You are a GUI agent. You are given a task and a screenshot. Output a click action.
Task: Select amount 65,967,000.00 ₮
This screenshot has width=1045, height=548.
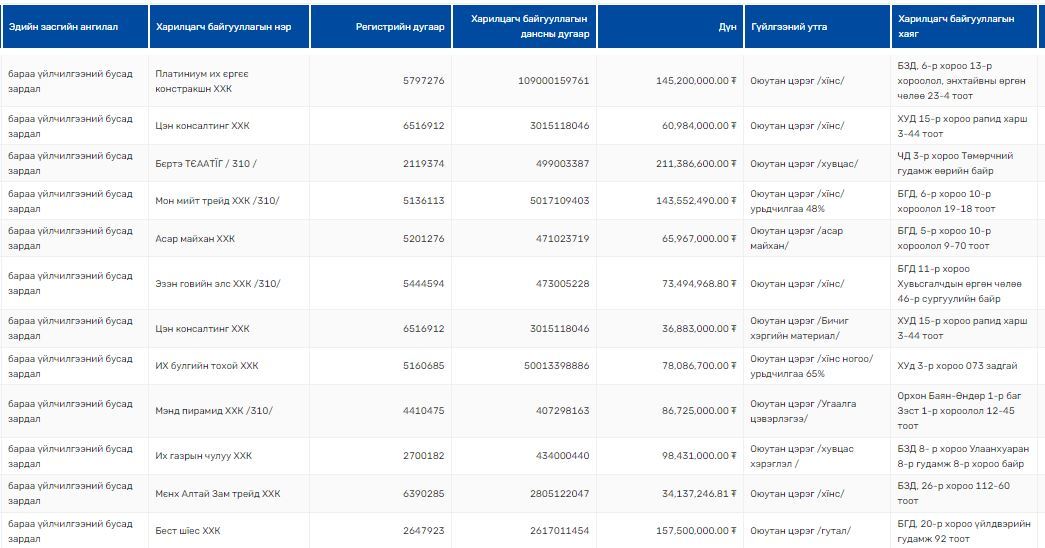coord(699,239)
